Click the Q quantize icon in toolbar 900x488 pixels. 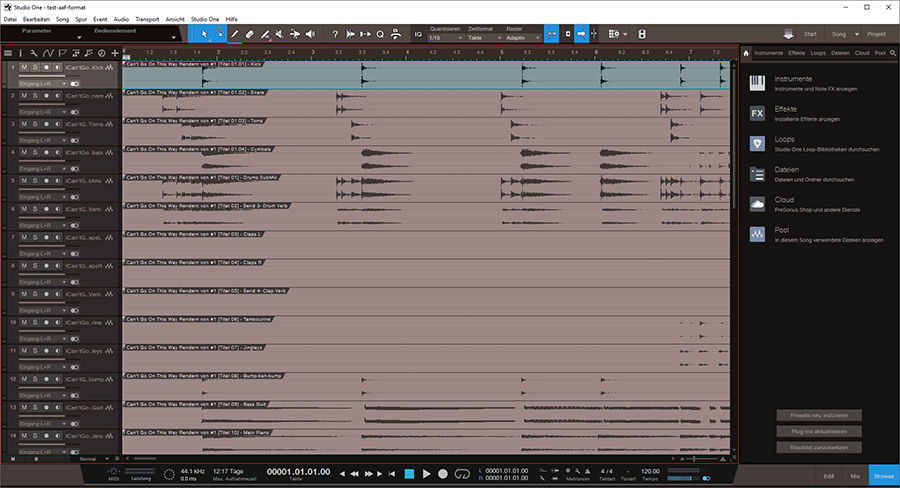tap(380, 34)
